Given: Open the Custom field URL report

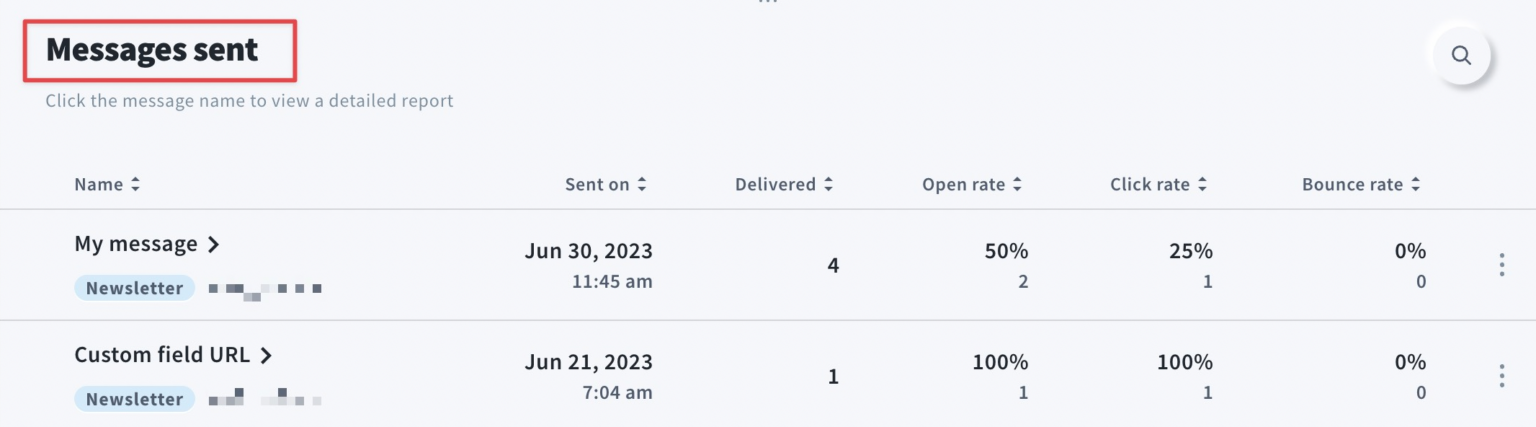Looking at the screenshot, I should (x=163, y=355).
